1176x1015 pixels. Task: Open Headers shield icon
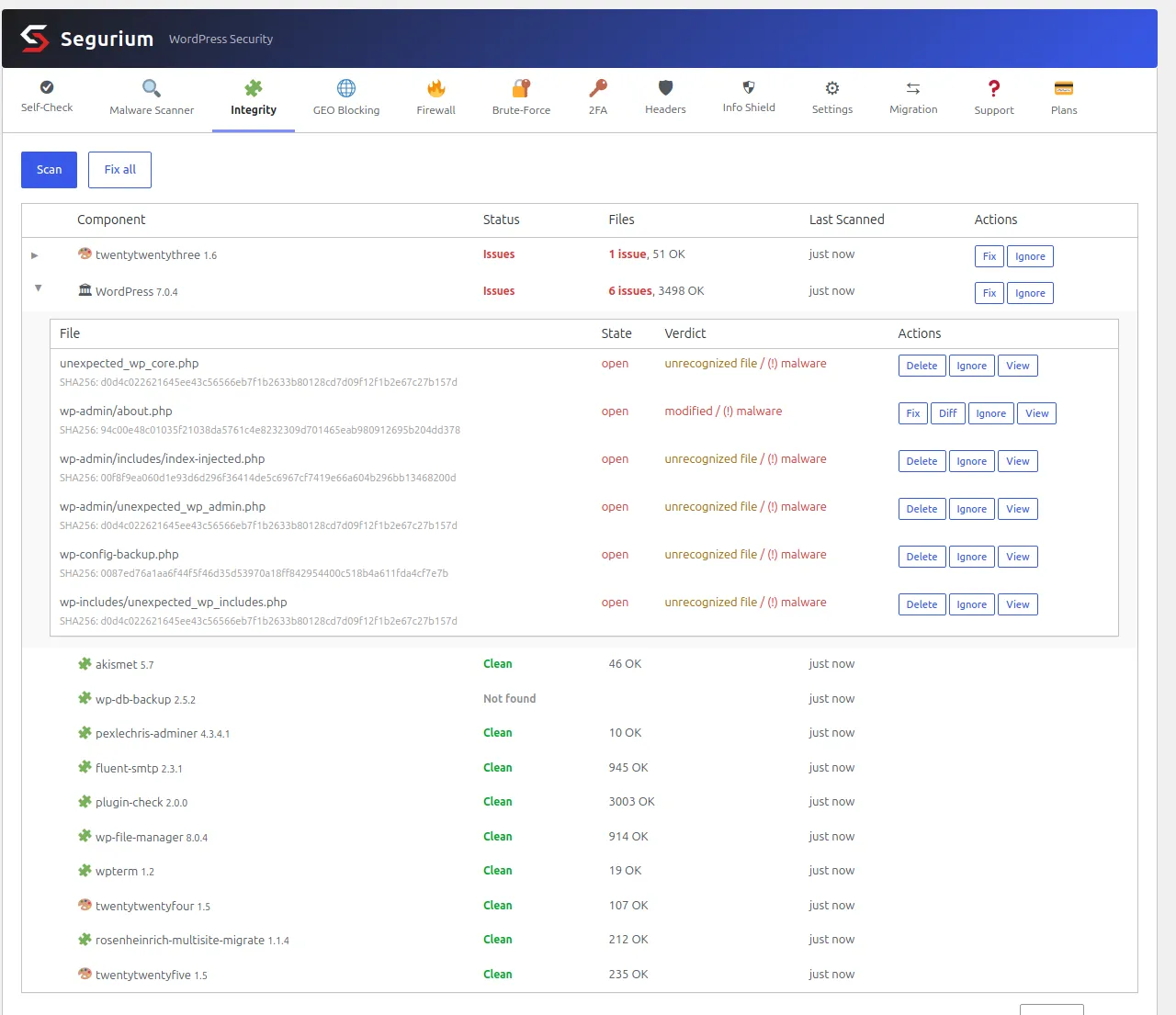tap(666, 88)
